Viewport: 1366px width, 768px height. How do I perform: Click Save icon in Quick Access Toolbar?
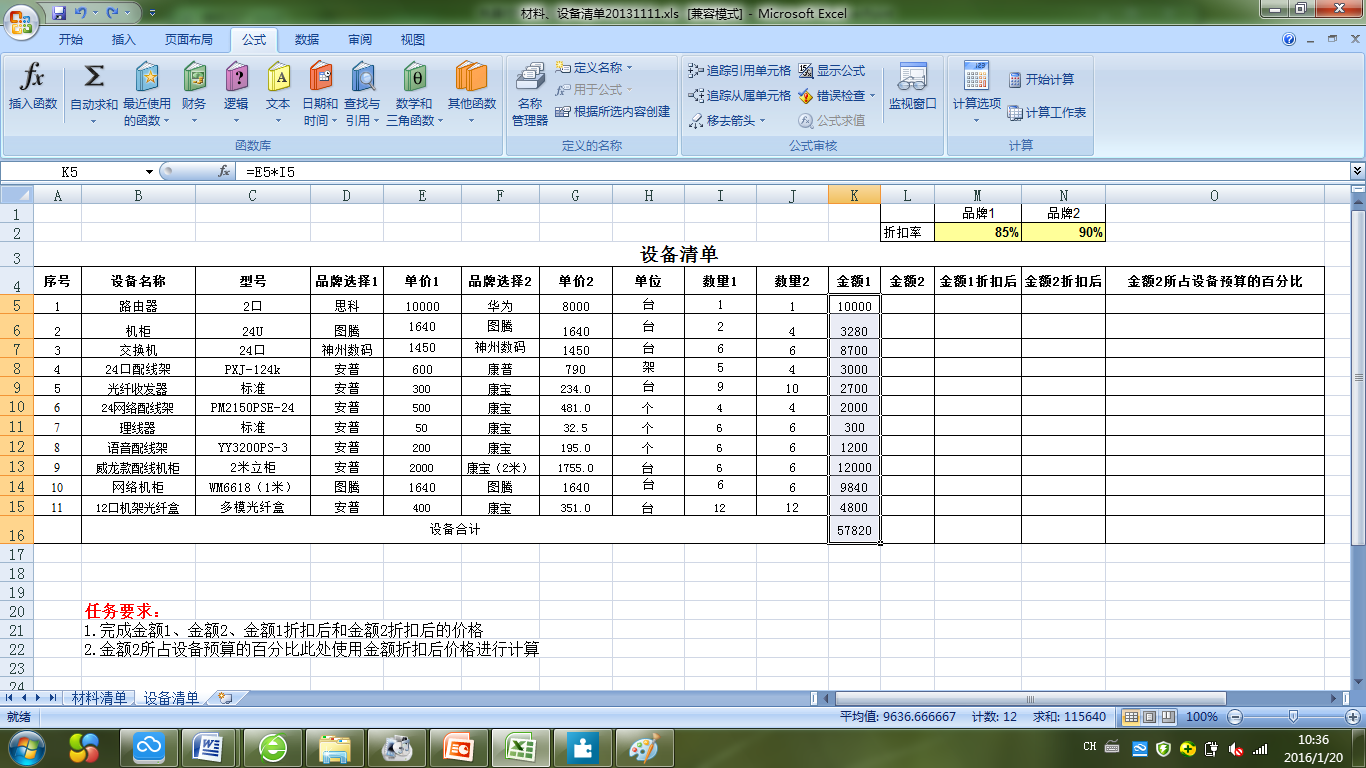tap(59, 13)
